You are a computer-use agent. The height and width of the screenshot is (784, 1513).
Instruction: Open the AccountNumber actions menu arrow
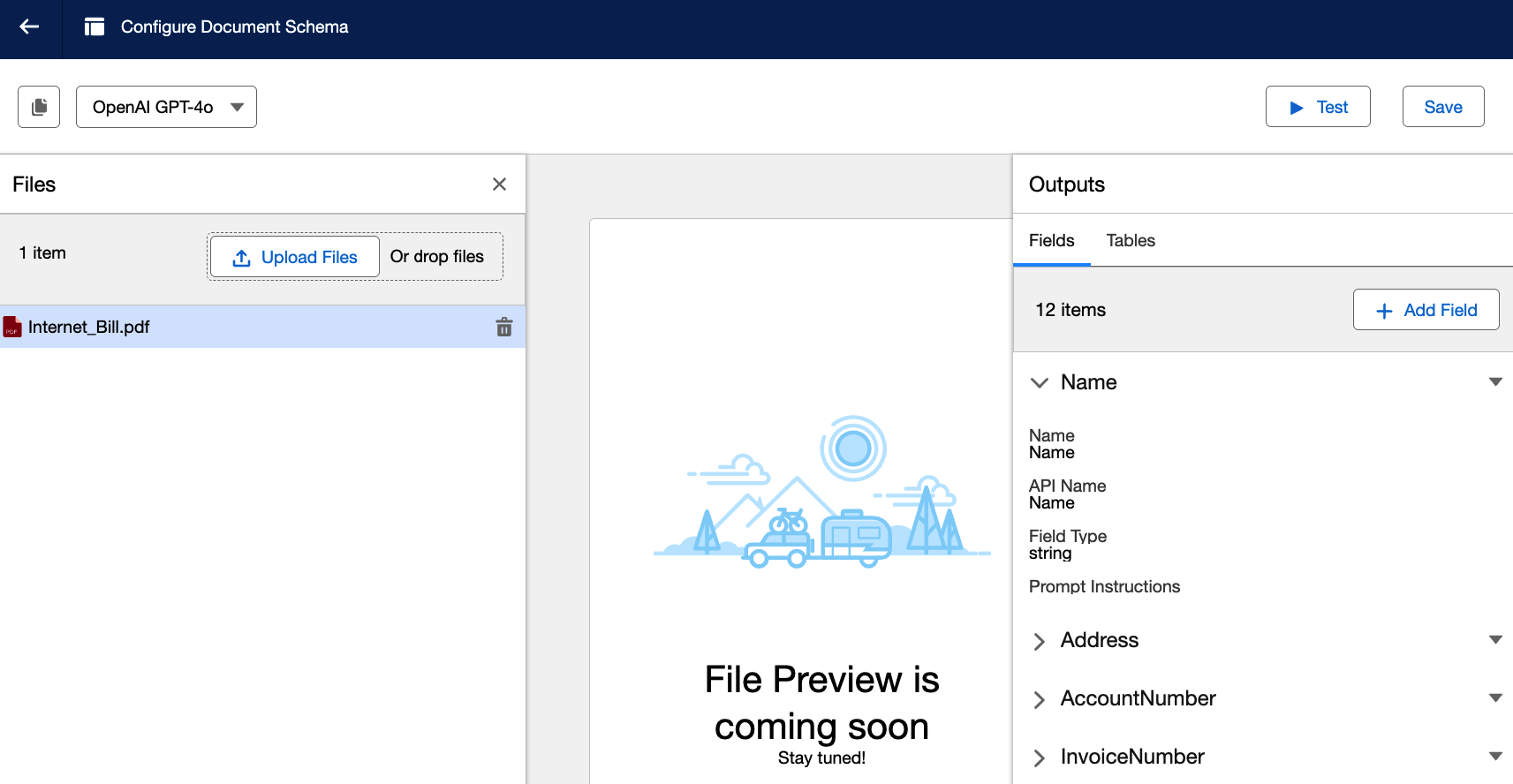pyautogui.click(x=1495, y=698)
